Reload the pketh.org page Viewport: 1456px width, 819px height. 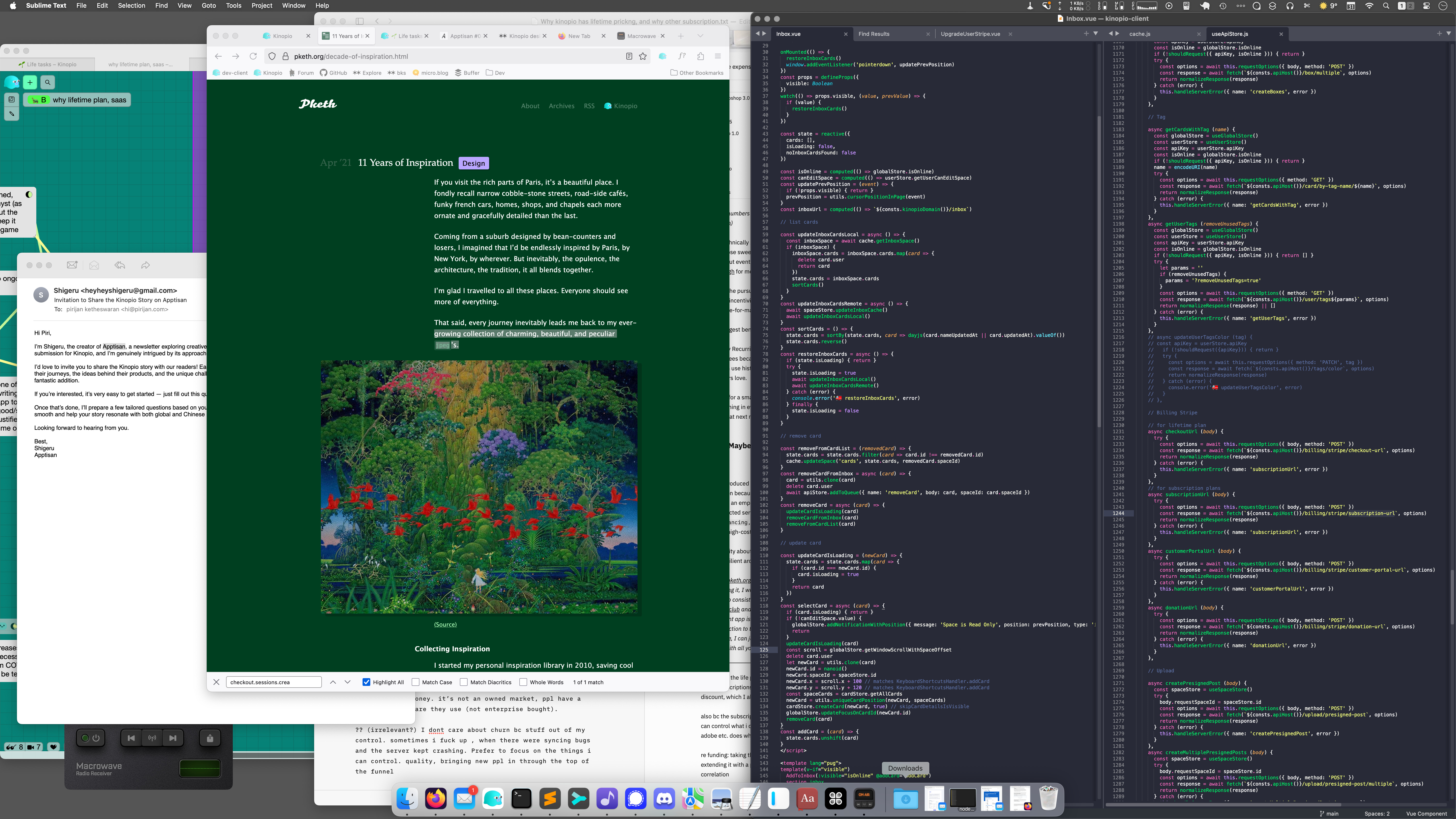click(x=253, y=57)
